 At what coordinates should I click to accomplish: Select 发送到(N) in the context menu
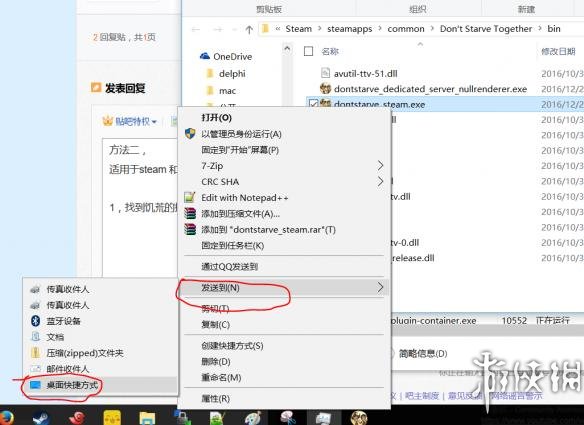point(283,287)
